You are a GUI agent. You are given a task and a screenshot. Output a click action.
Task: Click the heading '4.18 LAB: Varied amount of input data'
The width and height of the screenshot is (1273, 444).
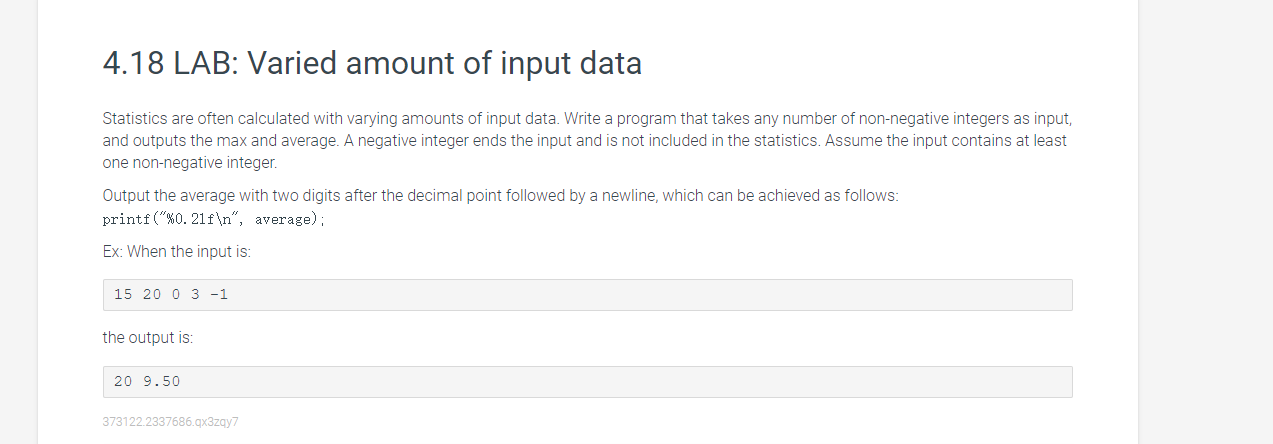372,64
